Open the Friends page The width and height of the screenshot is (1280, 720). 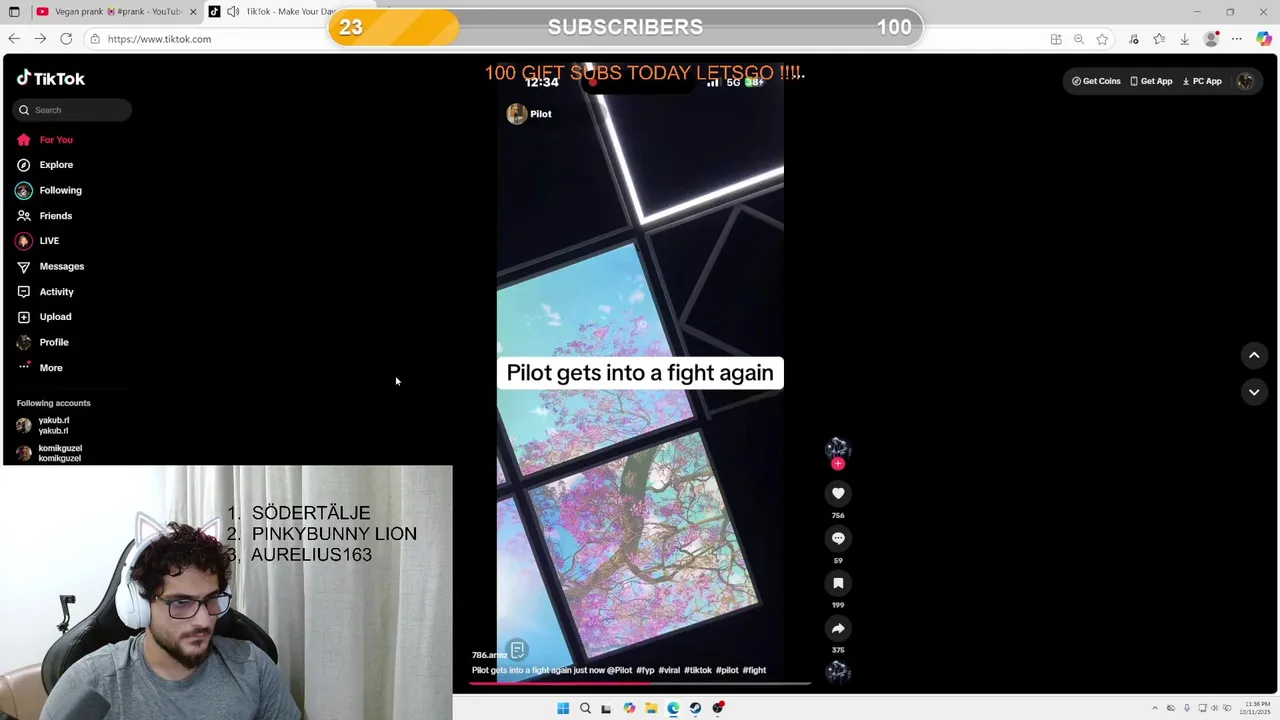tap(45, 216)
